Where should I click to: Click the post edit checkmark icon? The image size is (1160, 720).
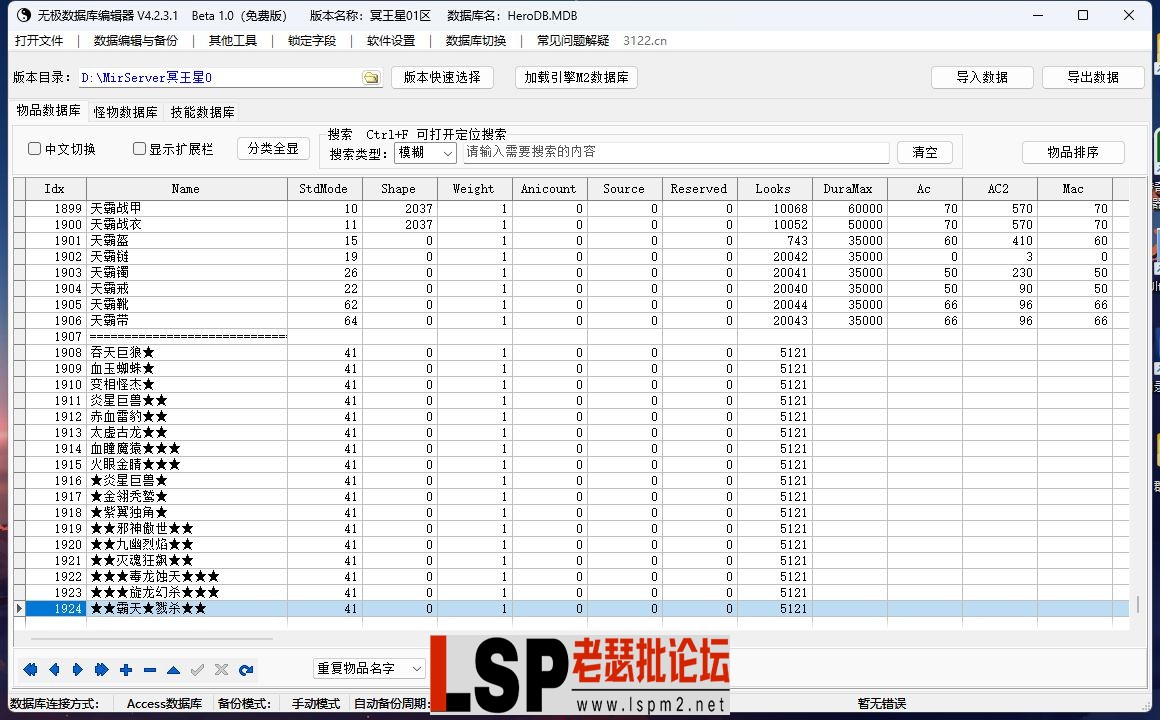[x=198, y=670]
